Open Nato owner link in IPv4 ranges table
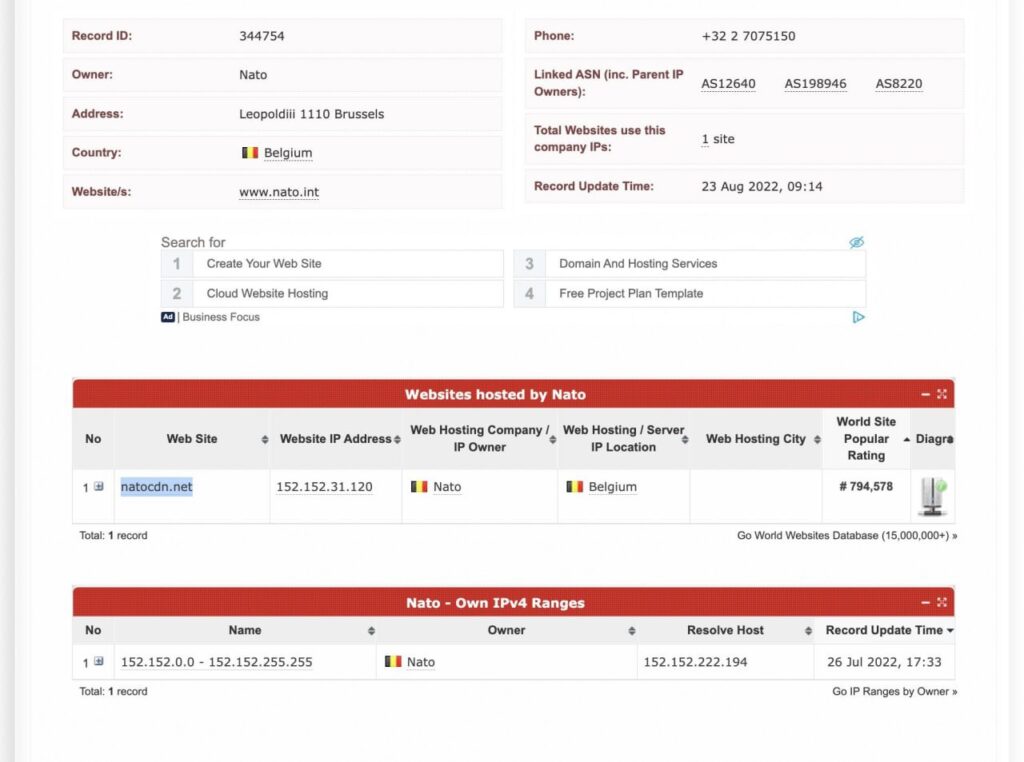Image resolution: width=1024 pixels, height=762 pixels. [421, 661]
